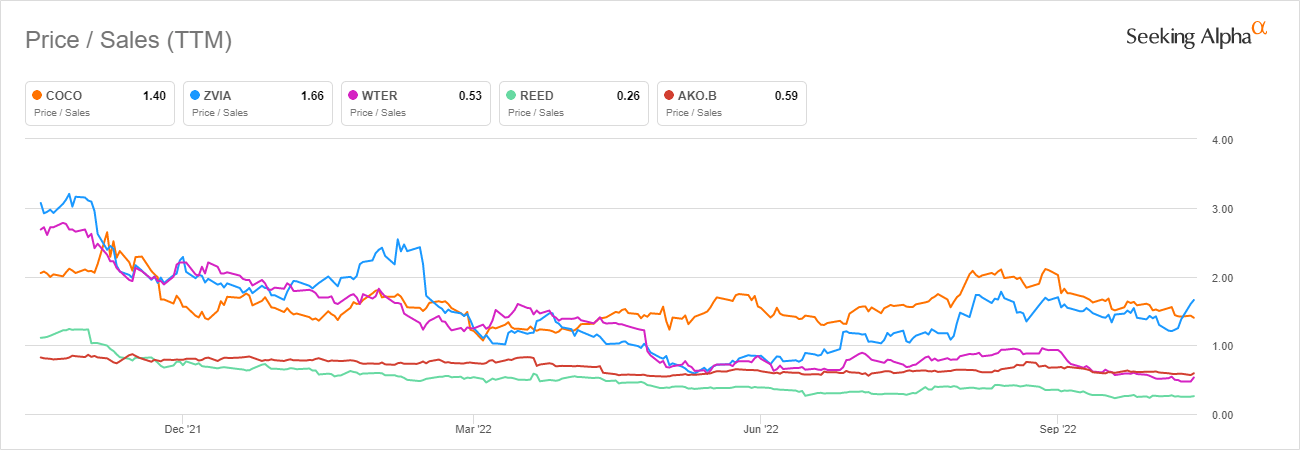Click the red AKO.B legend dot
The height and width of the screenshot is (450, 1300).
(x=669, y=95)
